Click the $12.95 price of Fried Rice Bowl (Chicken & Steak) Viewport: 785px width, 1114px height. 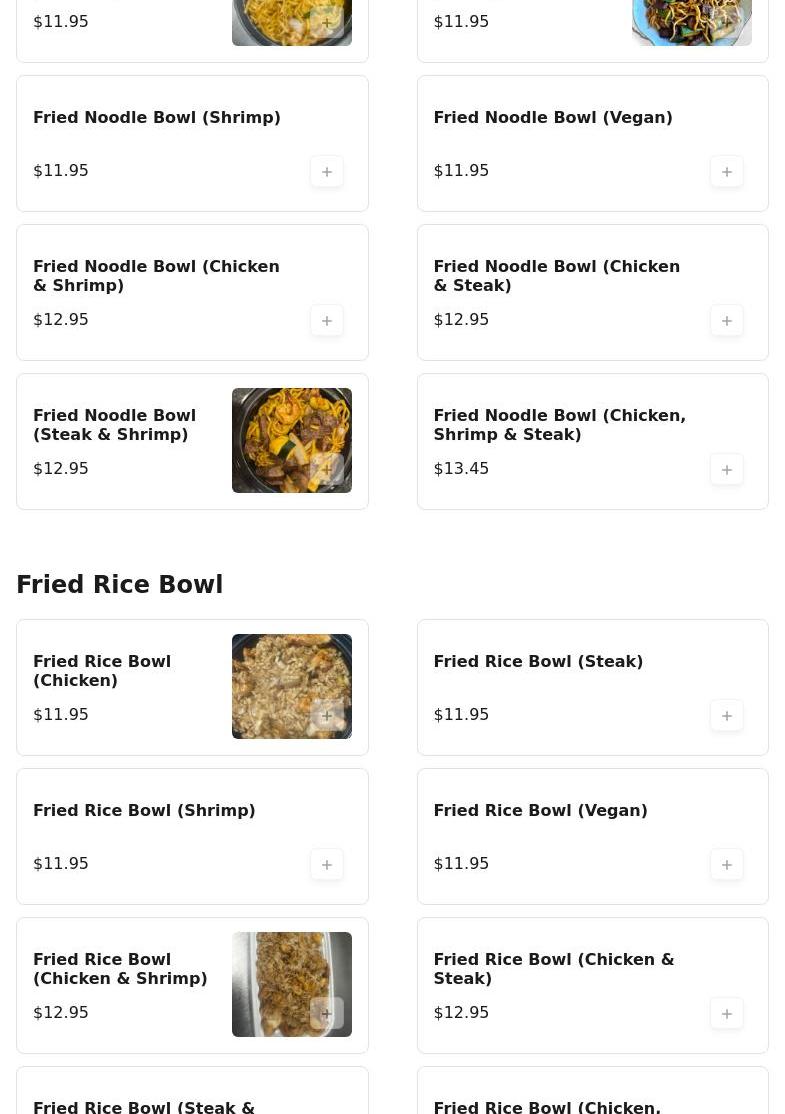[x=461, y=1013]
